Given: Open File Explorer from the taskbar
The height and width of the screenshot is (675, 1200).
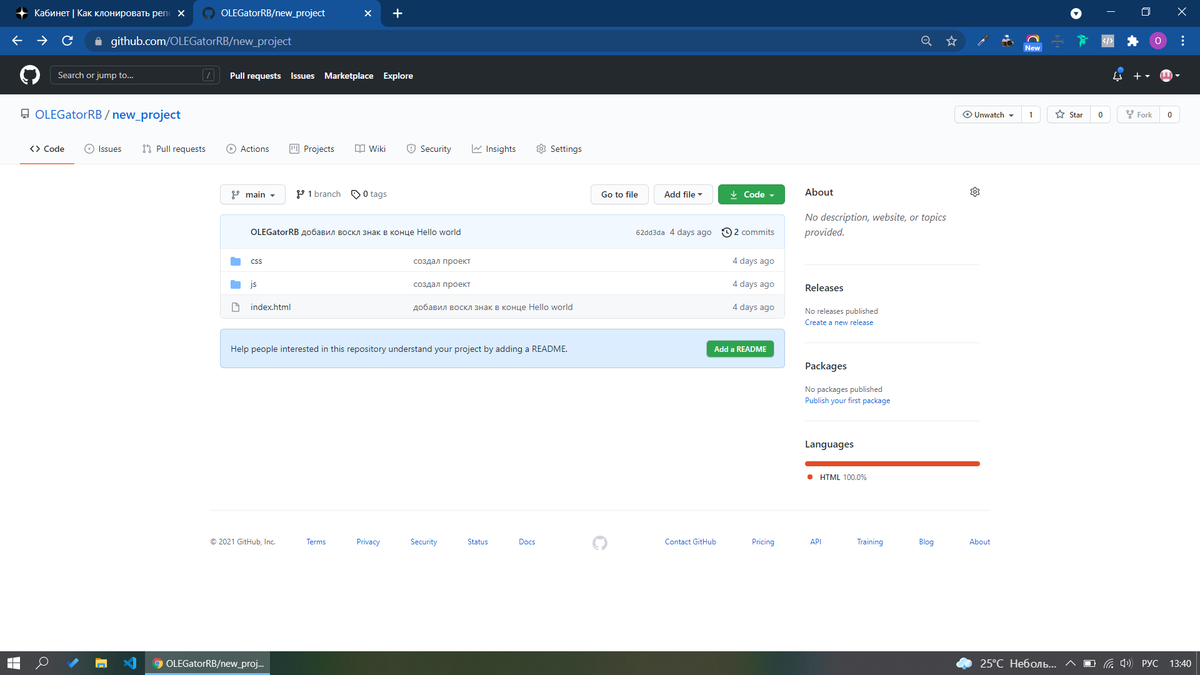Looking at the screenshot, I should (101, 663).
